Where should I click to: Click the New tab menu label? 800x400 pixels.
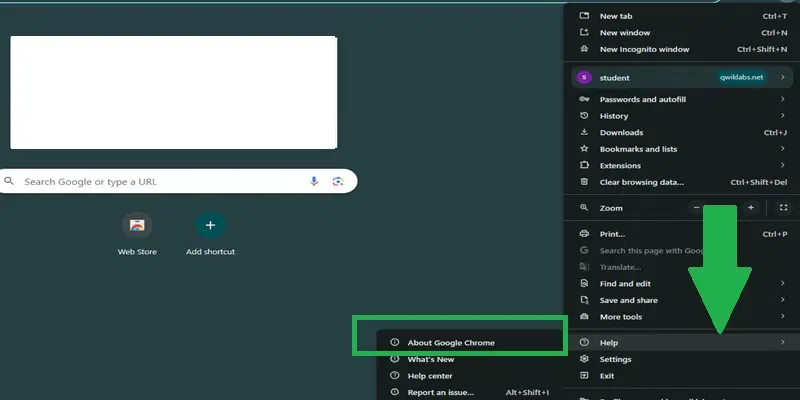click(x=616, y=16)
